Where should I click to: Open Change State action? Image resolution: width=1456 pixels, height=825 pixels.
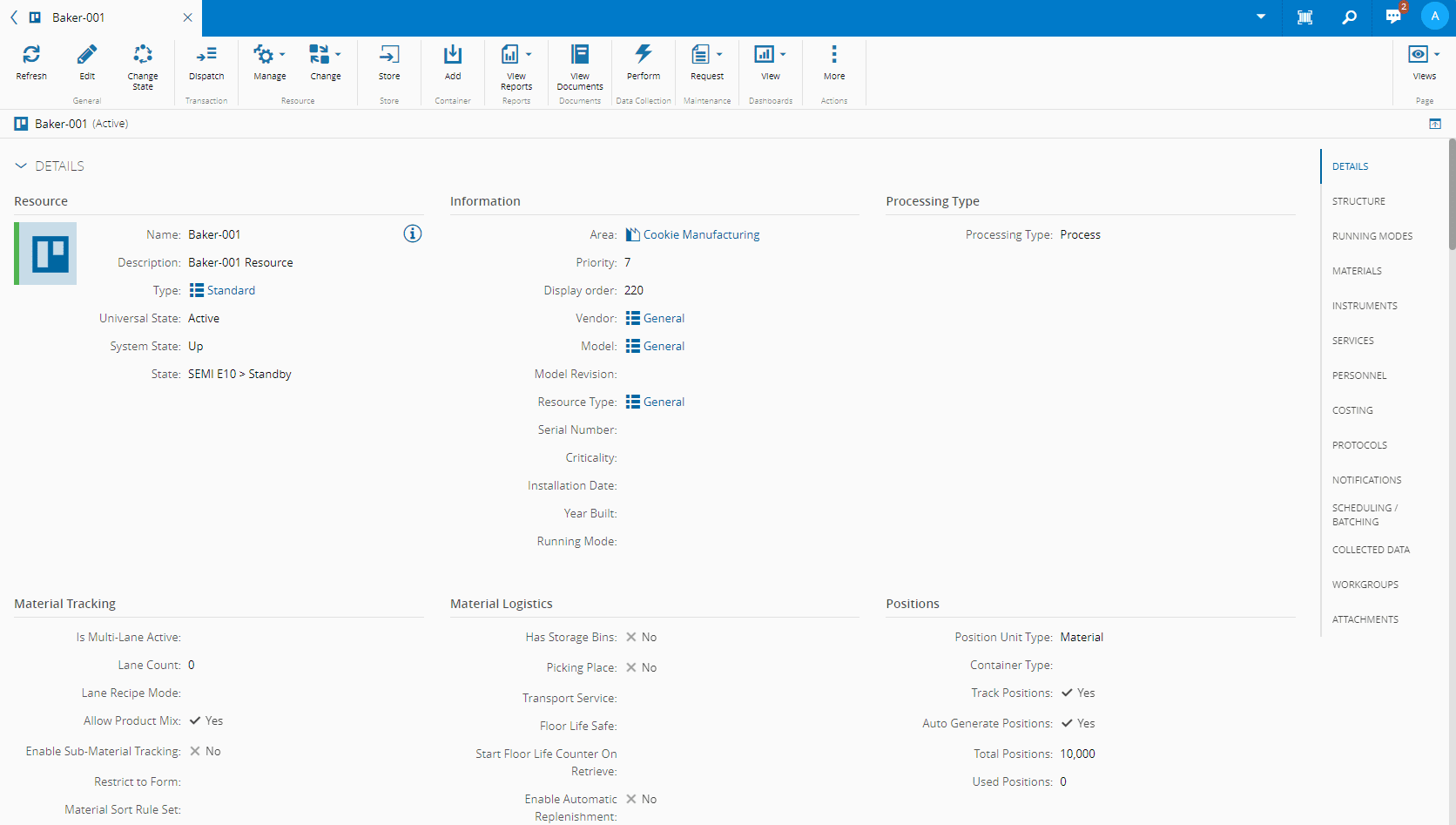point(143,55)
